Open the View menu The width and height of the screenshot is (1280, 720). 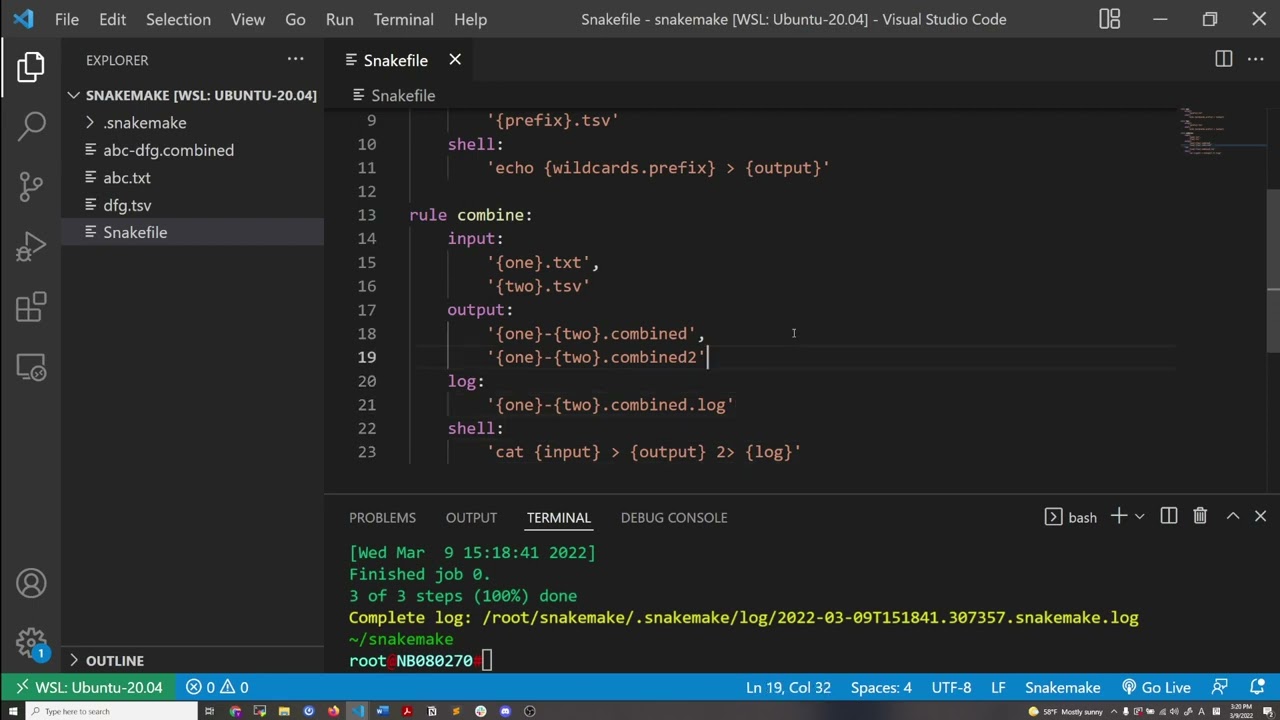248,19
